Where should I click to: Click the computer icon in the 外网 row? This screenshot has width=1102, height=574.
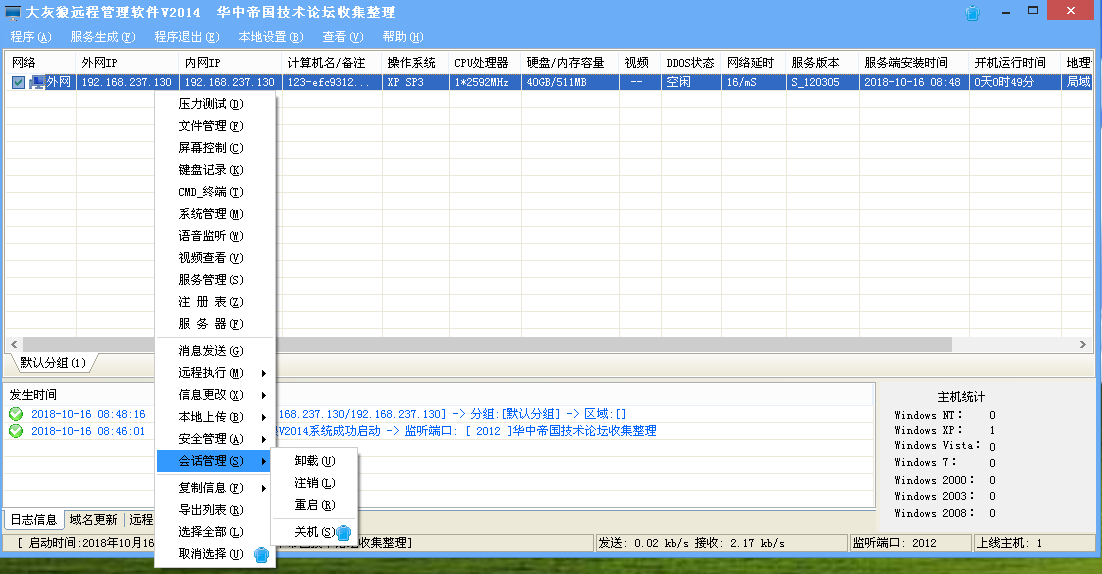pos(37,82)
